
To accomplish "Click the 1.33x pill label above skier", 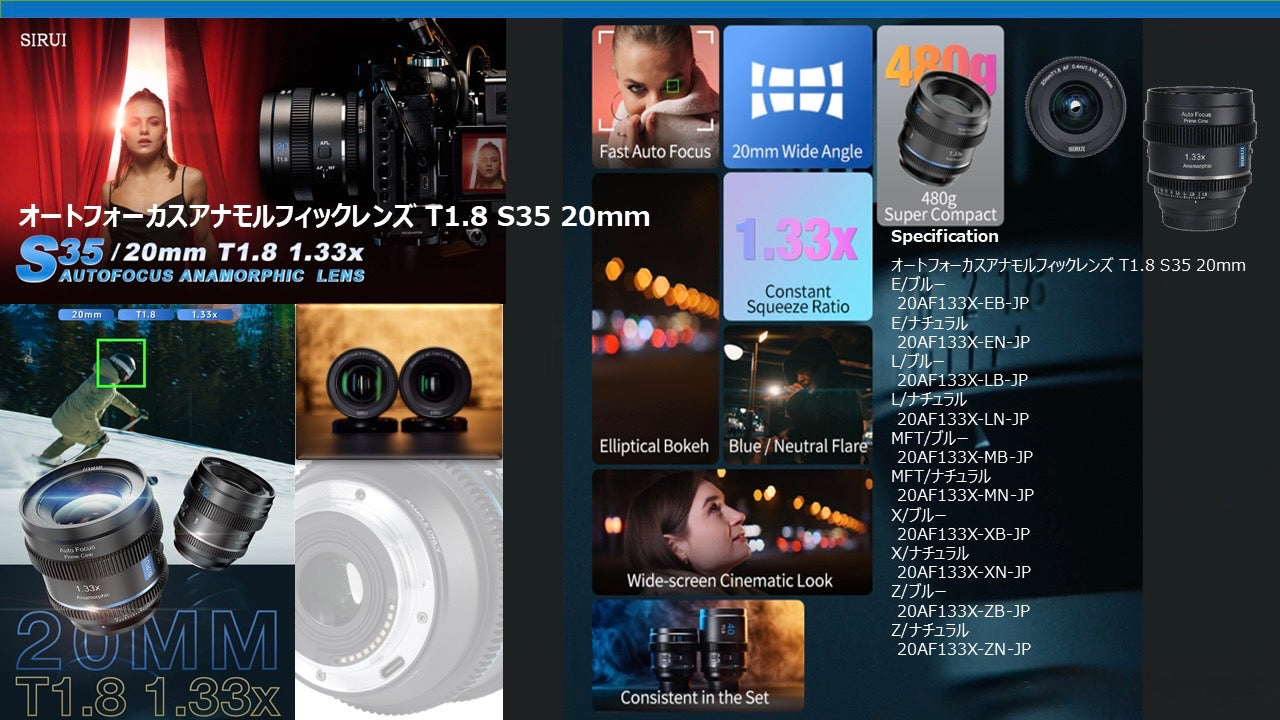I will pyautogui.click(x=205, y=314).
